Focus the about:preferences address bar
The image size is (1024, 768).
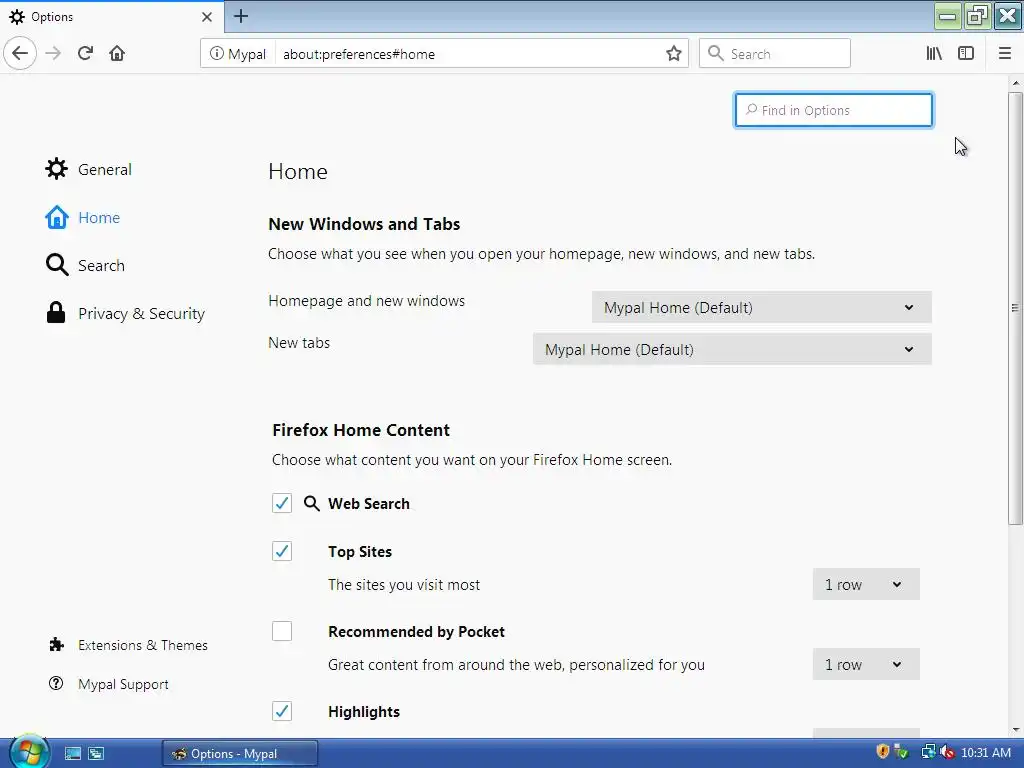(470, 54)
